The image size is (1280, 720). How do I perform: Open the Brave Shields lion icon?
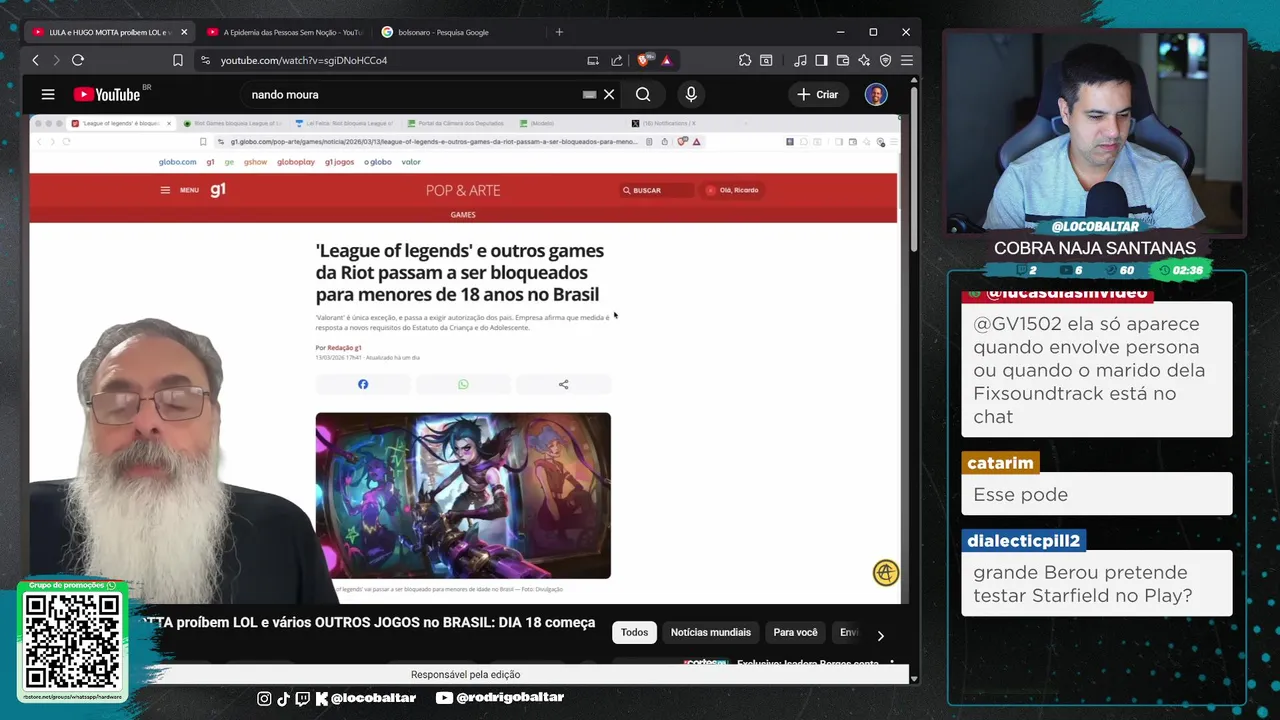(644, 60)
